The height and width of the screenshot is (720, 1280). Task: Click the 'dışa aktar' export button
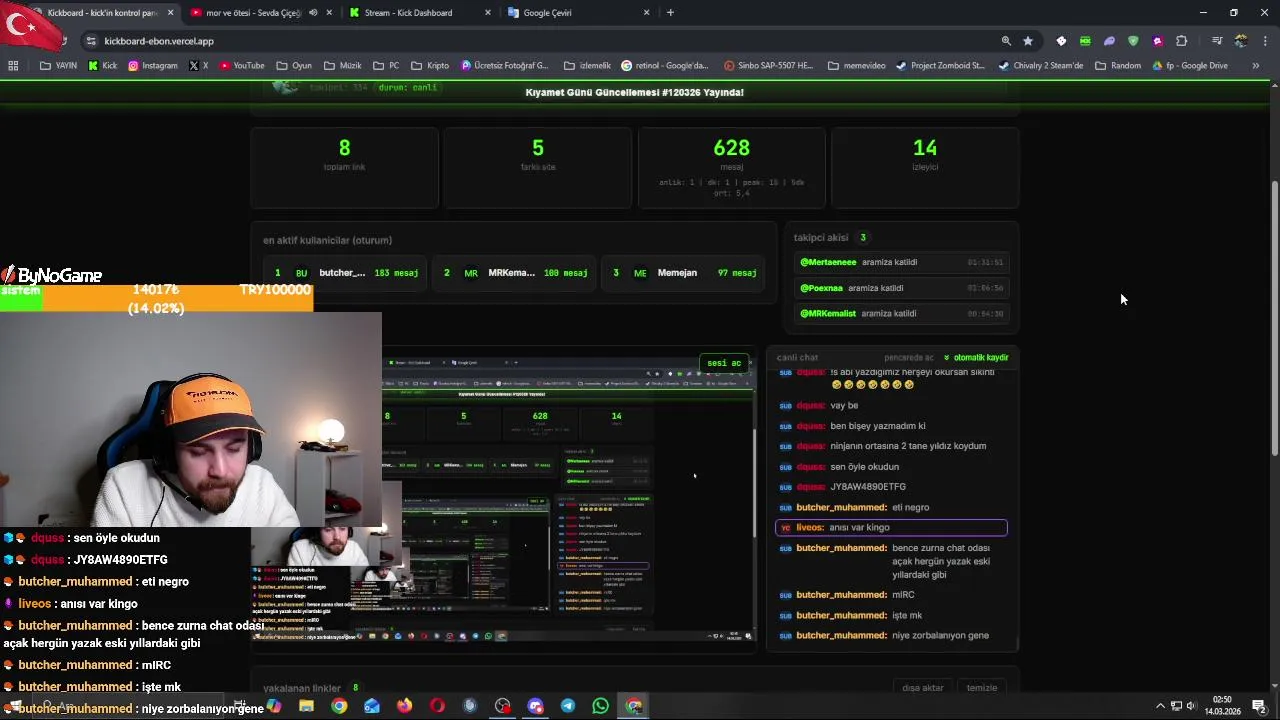(x=923, y=688)
